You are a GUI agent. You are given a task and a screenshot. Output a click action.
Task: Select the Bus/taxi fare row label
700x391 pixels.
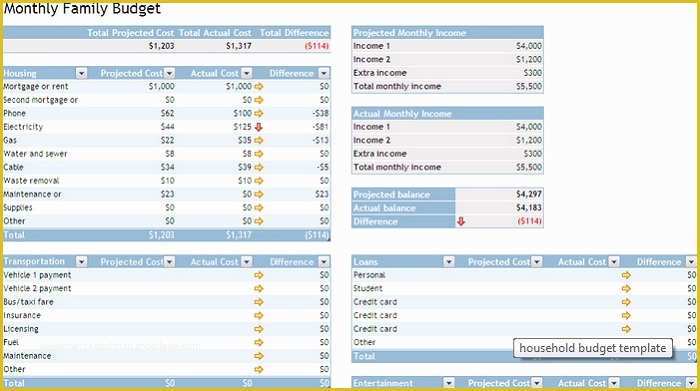pos(29,302)
